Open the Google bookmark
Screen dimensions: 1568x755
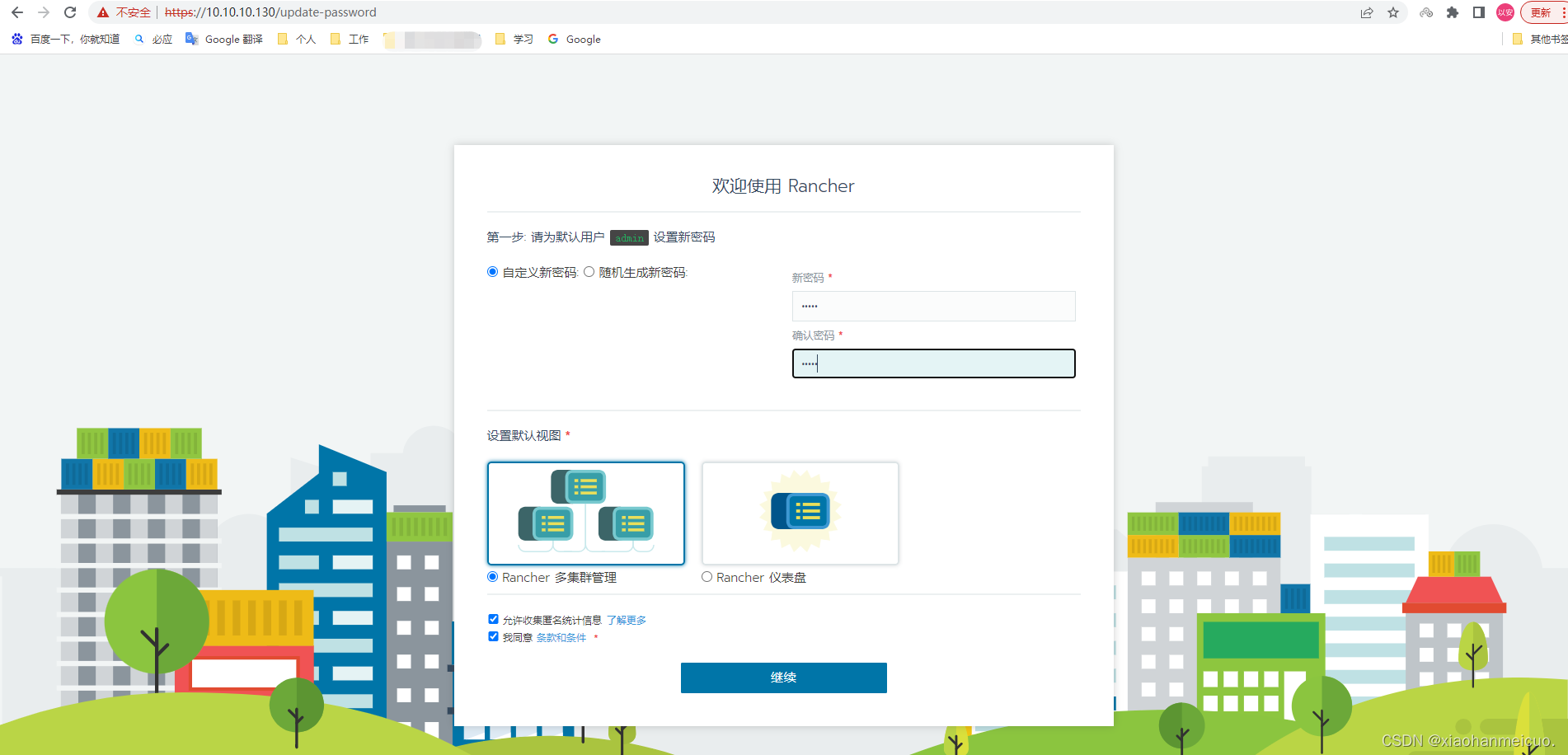click(575, 39)
